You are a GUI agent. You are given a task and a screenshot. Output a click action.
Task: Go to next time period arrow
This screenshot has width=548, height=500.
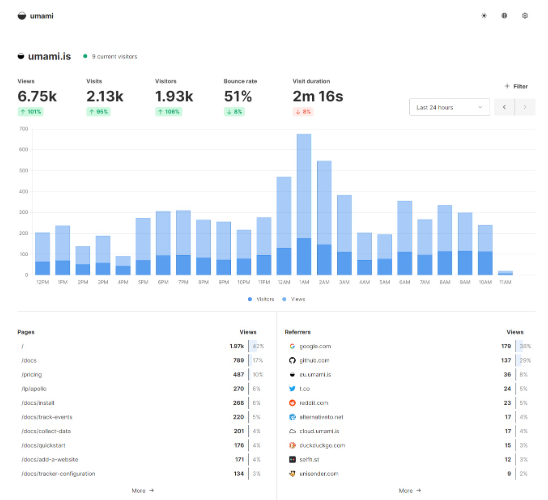click(525, 107)
